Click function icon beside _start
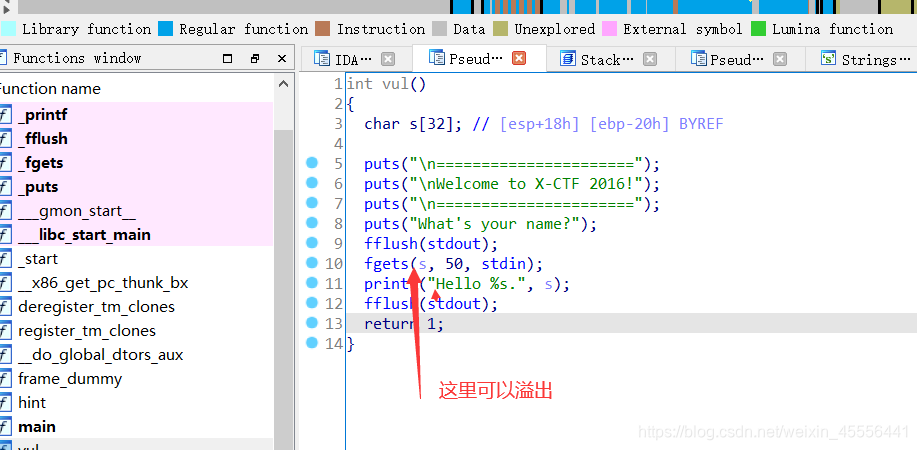The image size is (917, 450). [x=5, y=259]
